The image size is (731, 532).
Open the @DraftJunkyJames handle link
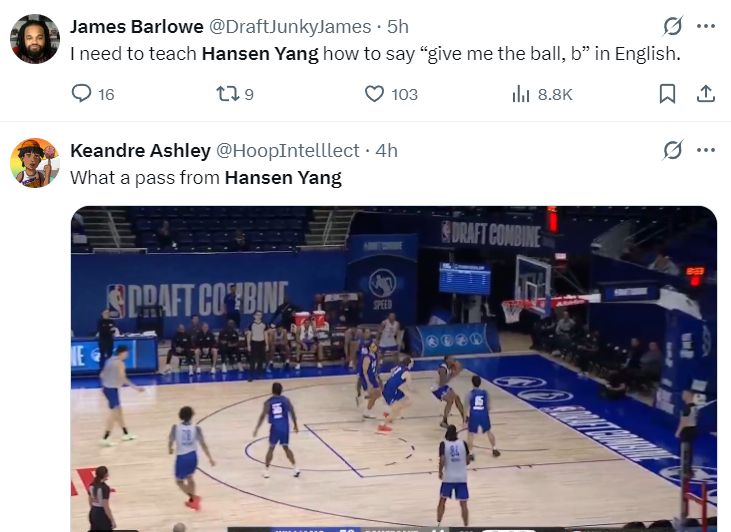[x=290, y=27]
